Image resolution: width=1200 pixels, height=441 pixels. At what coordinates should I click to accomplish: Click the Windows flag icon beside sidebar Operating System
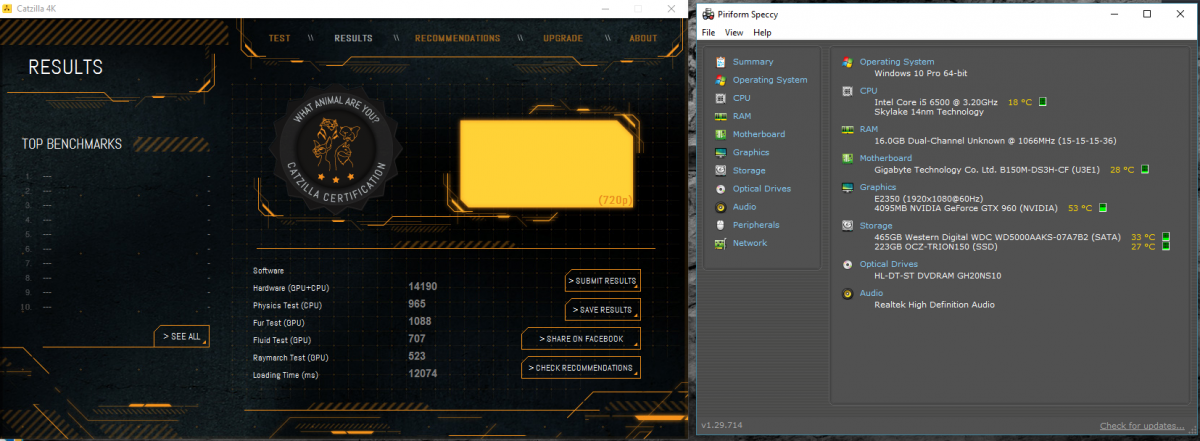pos(721,80)
